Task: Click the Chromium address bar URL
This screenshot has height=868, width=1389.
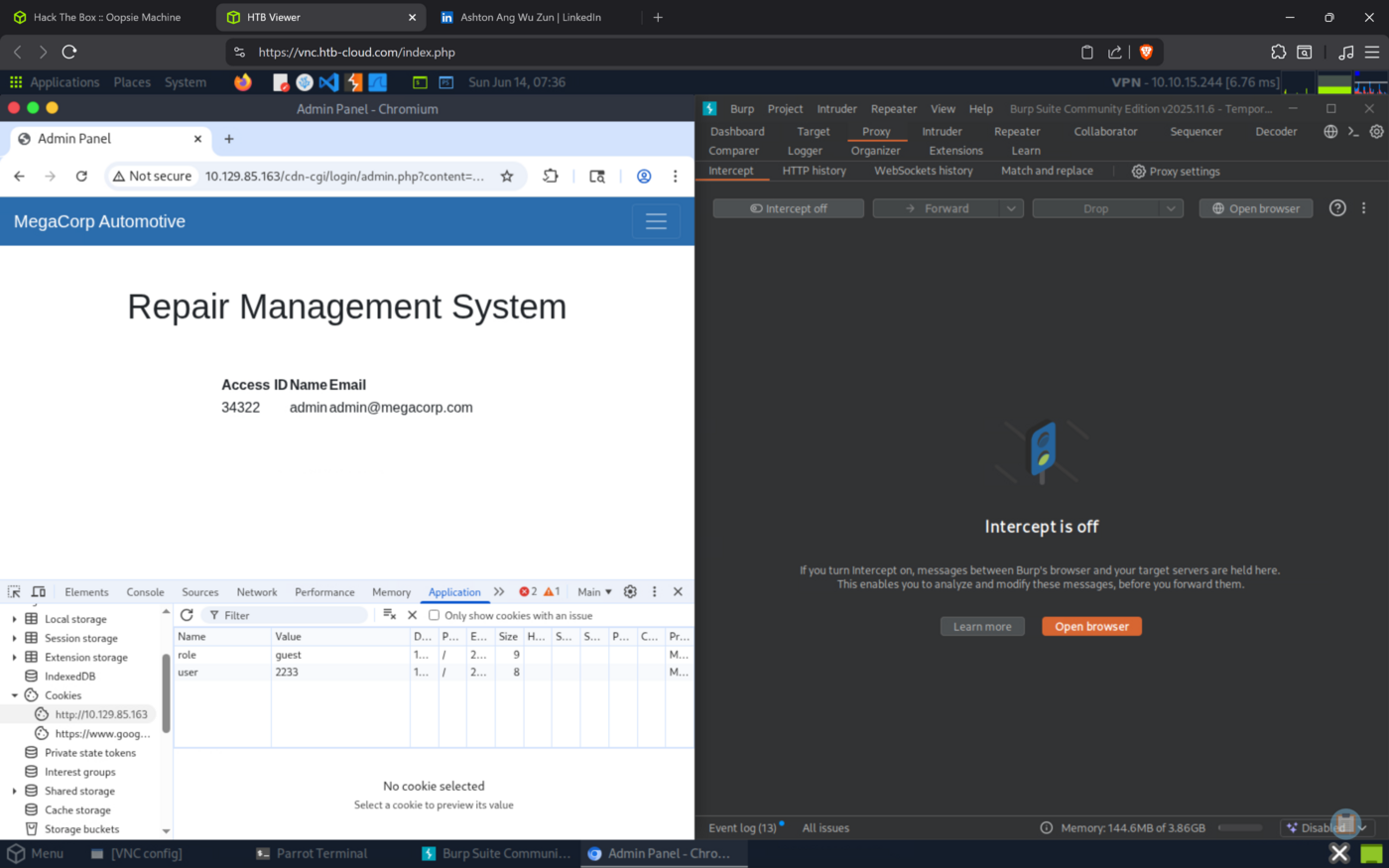Action: tap(344, 176)
